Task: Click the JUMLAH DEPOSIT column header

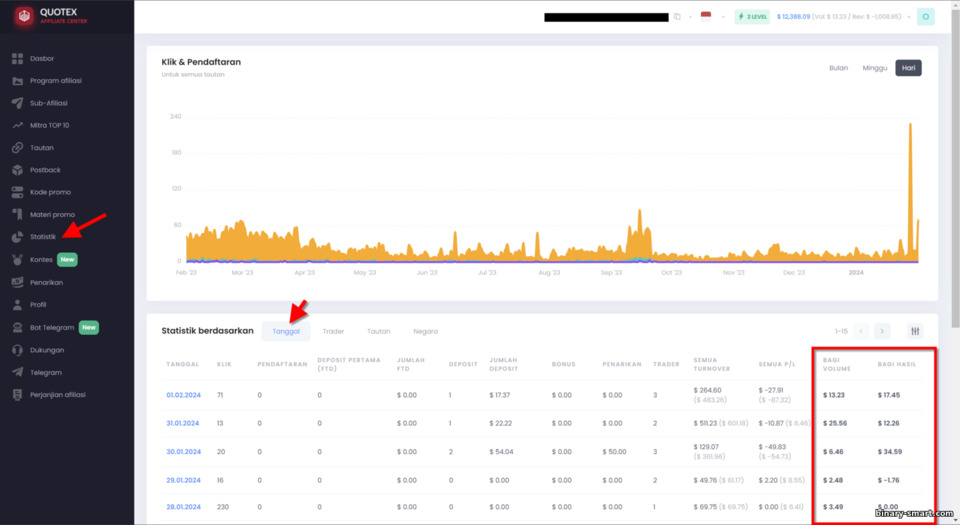Action: [x=504, y=364]
